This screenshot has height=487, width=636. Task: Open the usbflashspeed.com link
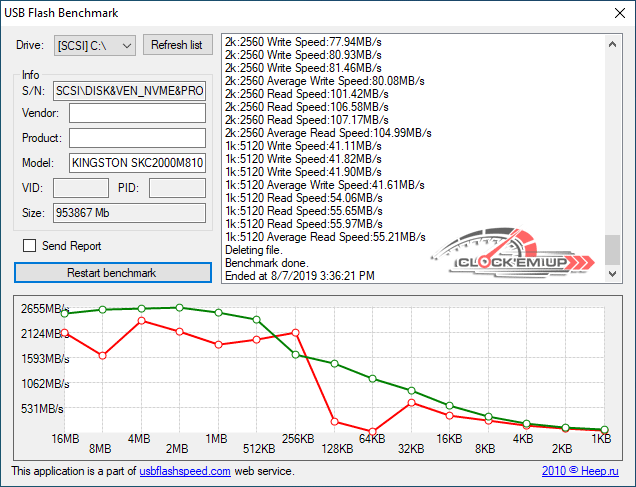pyautogui.click(x=185, y=471)
